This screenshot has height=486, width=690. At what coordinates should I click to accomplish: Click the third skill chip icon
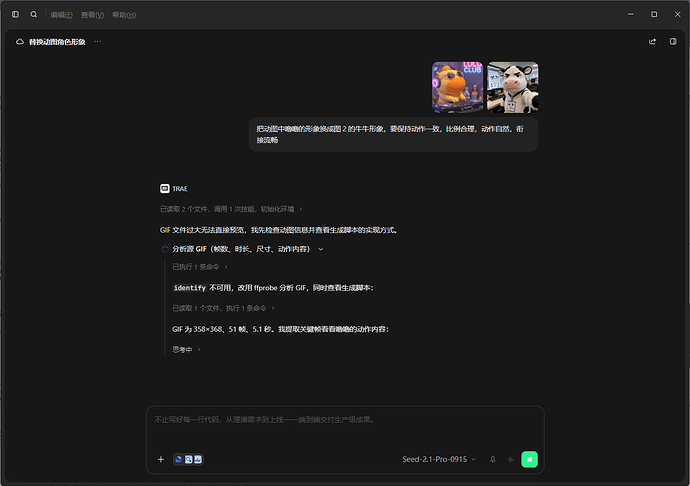(198, 460)
